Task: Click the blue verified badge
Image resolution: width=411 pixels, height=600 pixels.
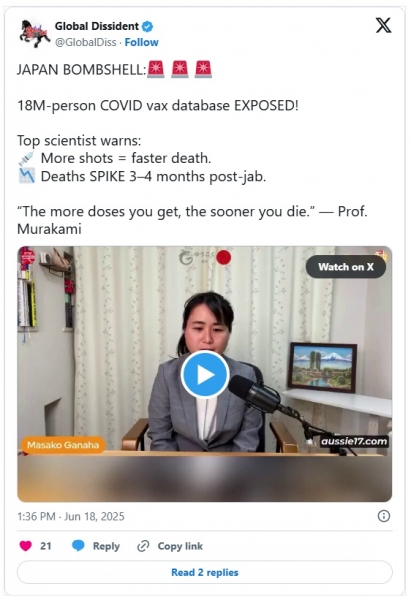Action: [x=147, y=26]
